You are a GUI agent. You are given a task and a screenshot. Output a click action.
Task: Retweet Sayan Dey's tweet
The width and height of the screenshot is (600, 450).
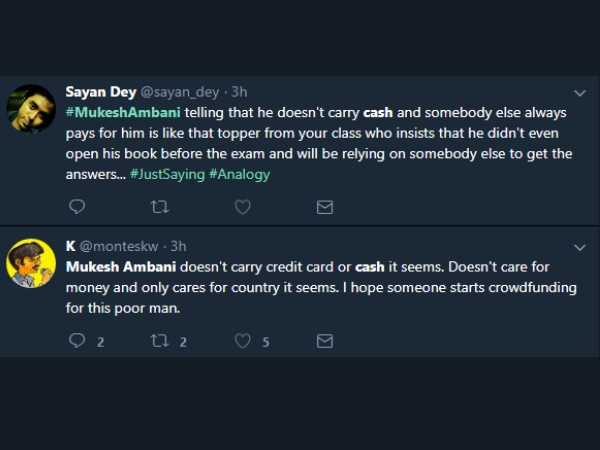click(x=155, y=206)
